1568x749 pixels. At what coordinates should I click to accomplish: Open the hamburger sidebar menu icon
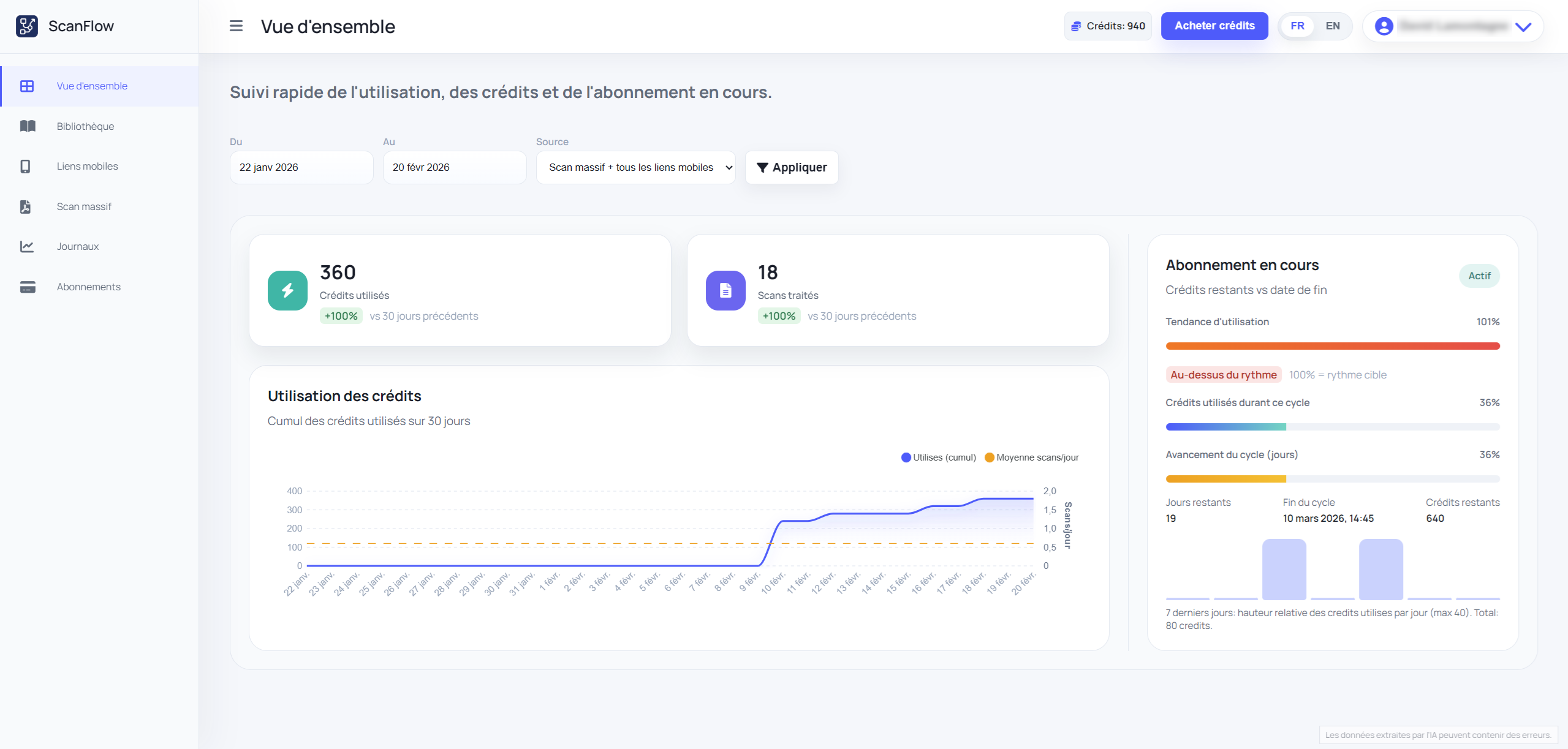click(236, 26)
